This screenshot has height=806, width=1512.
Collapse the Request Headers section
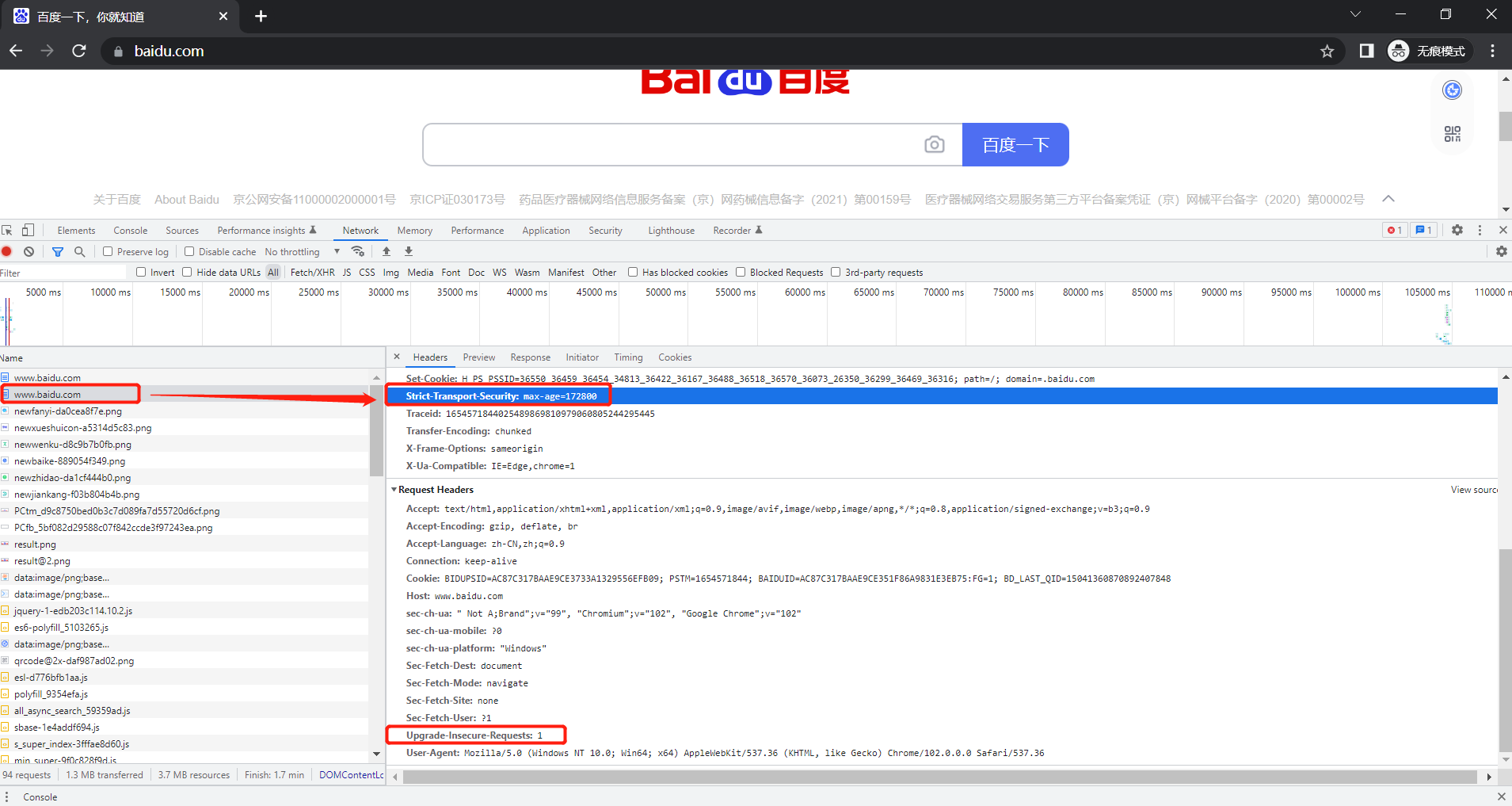tap(394, 490)
